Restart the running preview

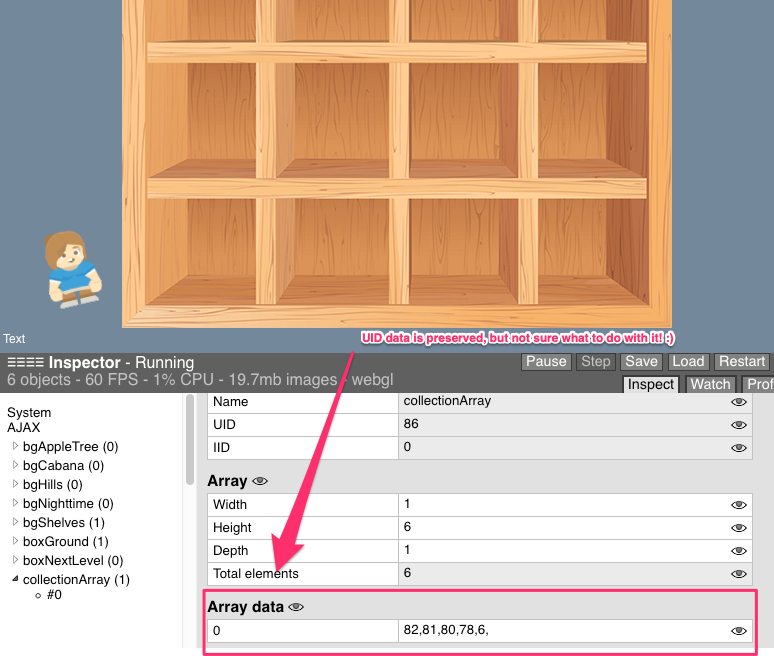click(x=741, y=361)
